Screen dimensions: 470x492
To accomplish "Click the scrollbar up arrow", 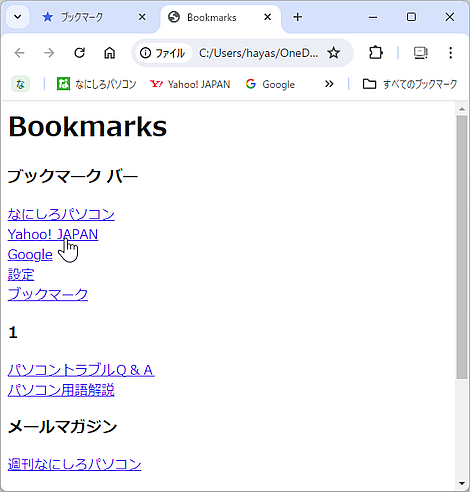I will click(462, 109).
